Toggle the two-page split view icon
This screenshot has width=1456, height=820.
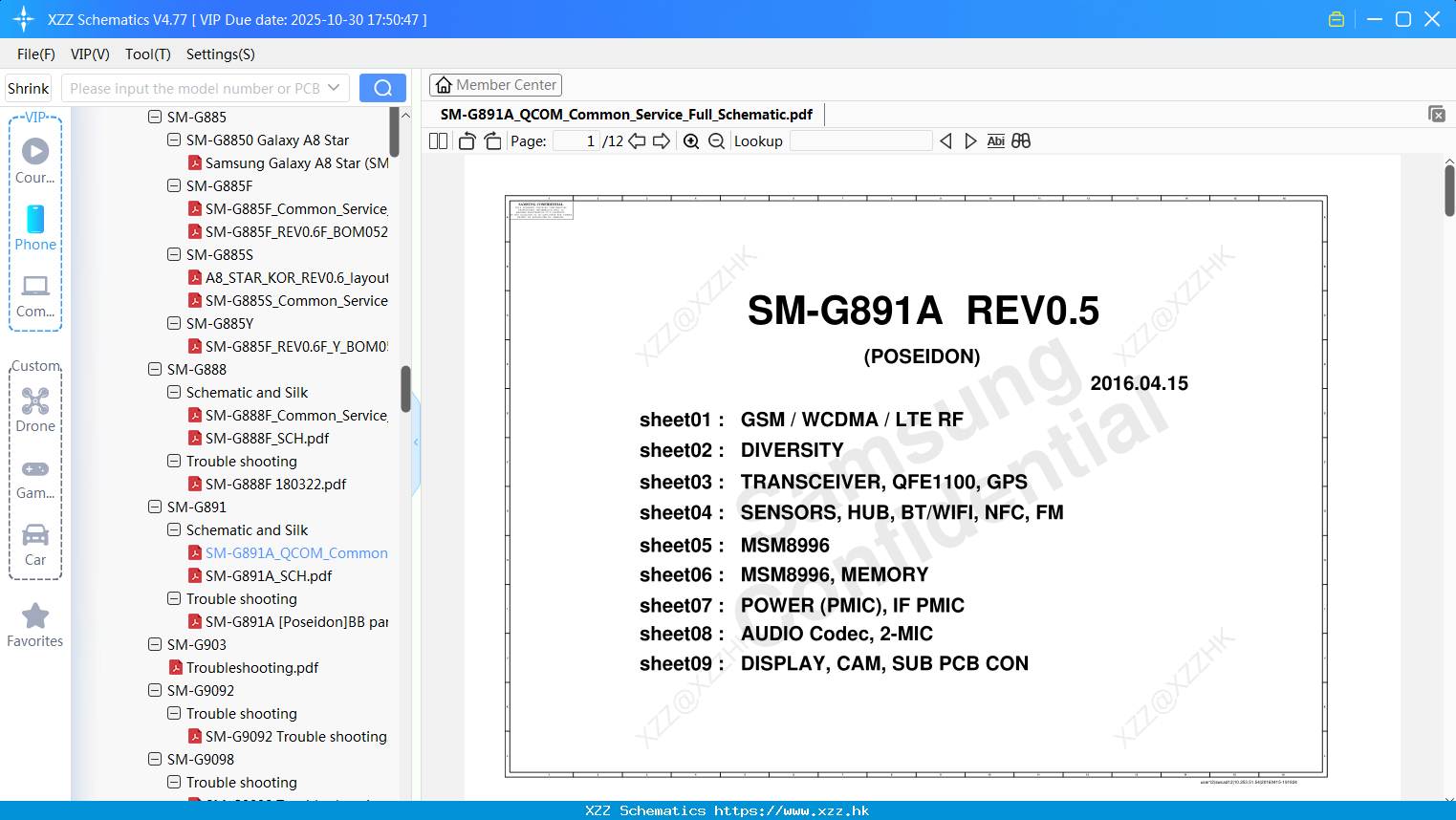(438, 141)
